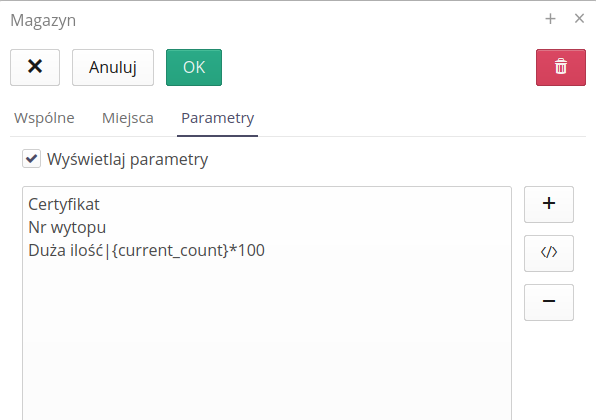
Task: Click the black X close-form button
Action: [35, 67]
